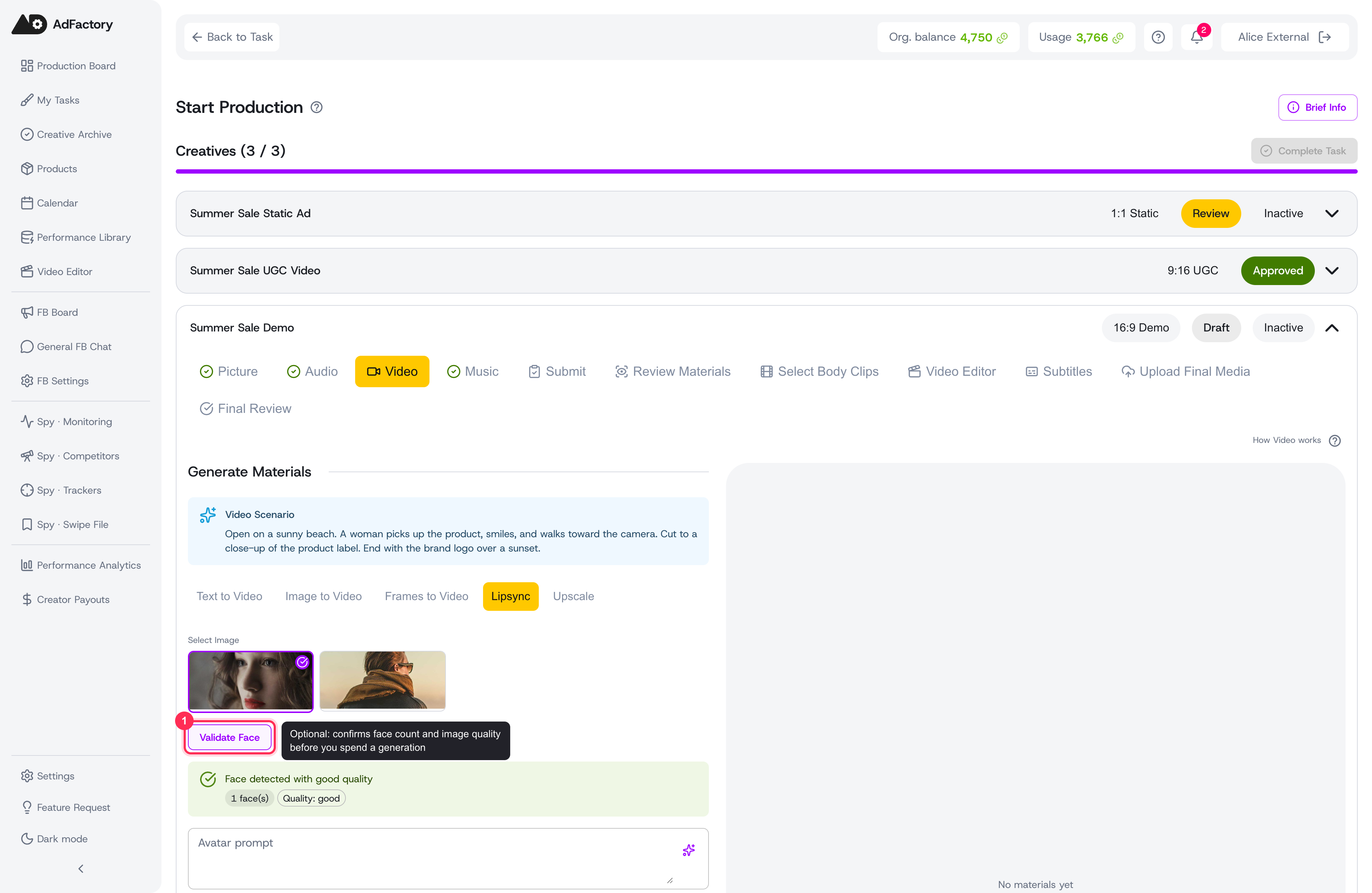Image resolution: width=1372 pixels, height=893 pixels.
Task: Click the Validate Face button
Action: pos(229,737)
